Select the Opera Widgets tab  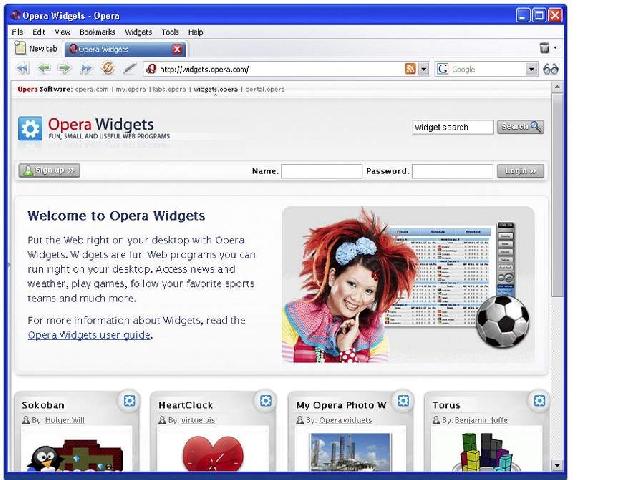tap(125, 49)
